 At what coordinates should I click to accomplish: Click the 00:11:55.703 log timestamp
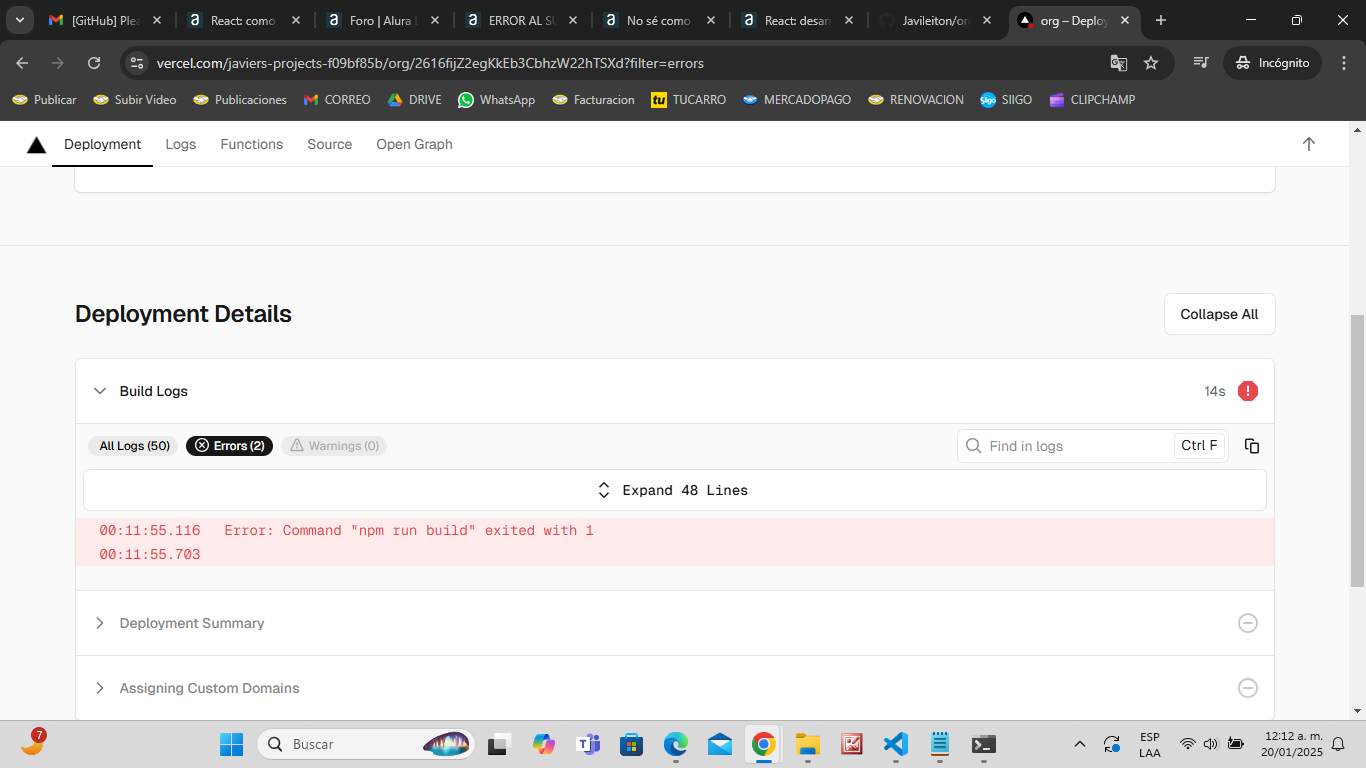pyautogui.click(x=150, y=554)
